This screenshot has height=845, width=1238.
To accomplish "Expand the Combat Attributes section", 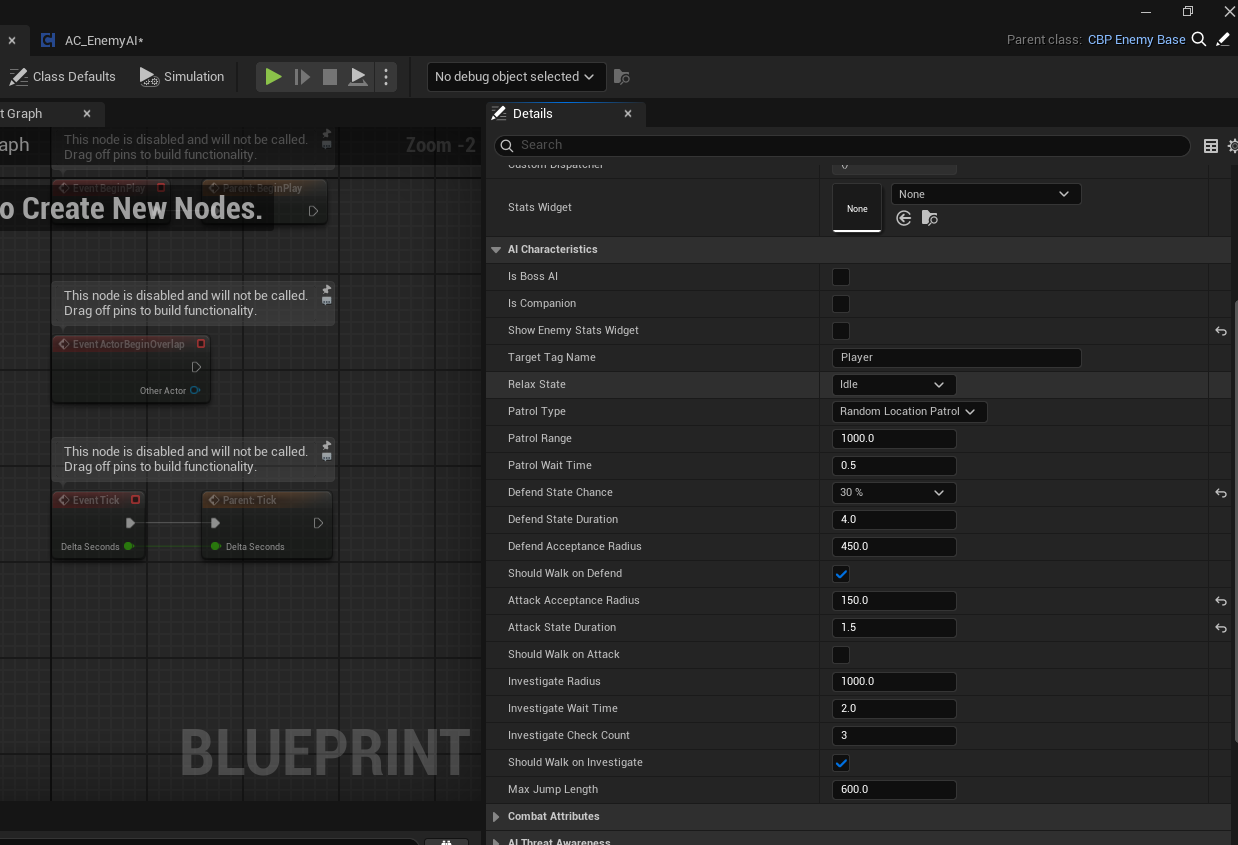I will coord(495,816).
